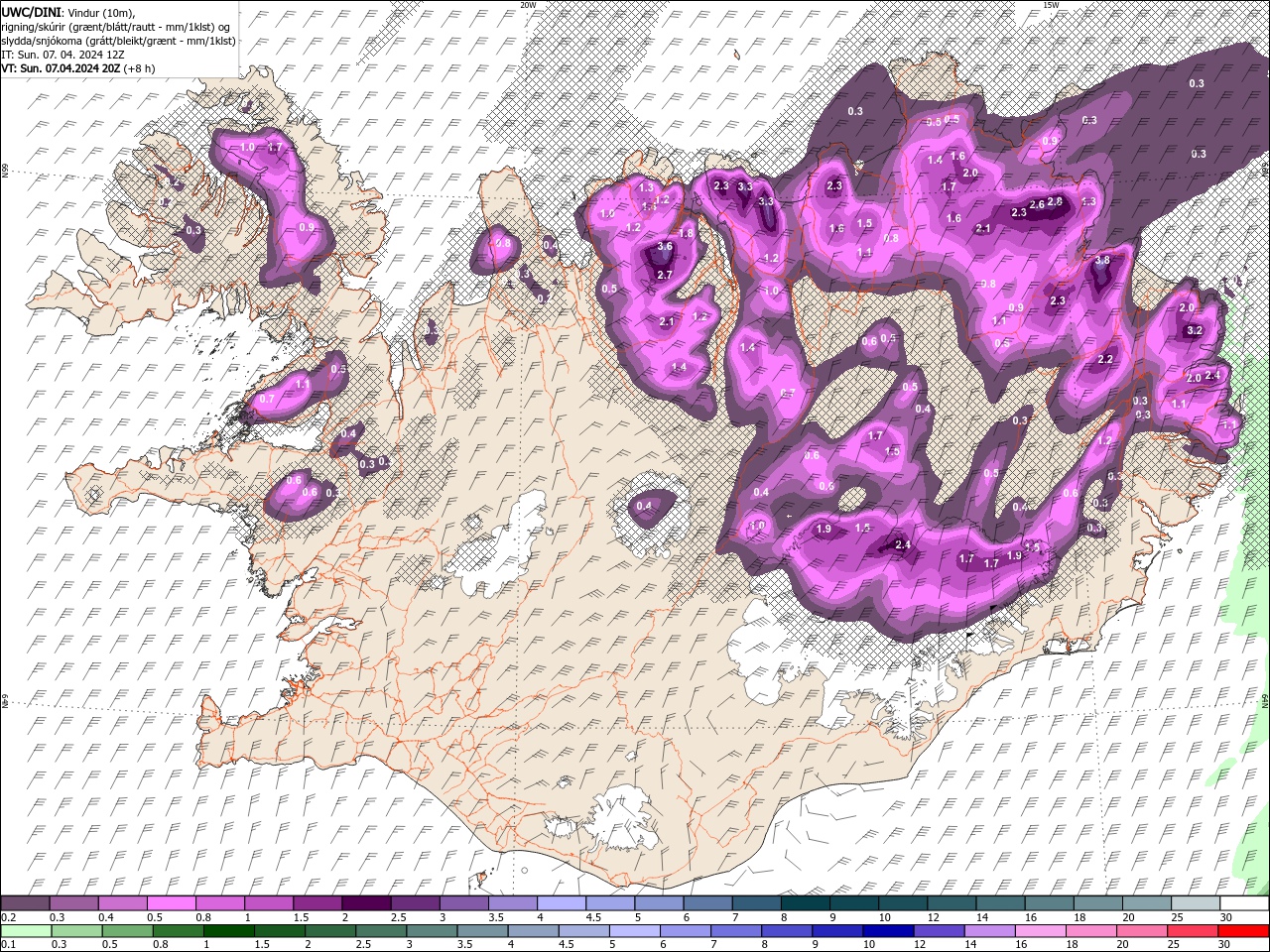Image resolution: width=1270 pixels, height=952 pixels.
Task: Click the '12' label in the rain legend row
Action: (x=920, y=945)
